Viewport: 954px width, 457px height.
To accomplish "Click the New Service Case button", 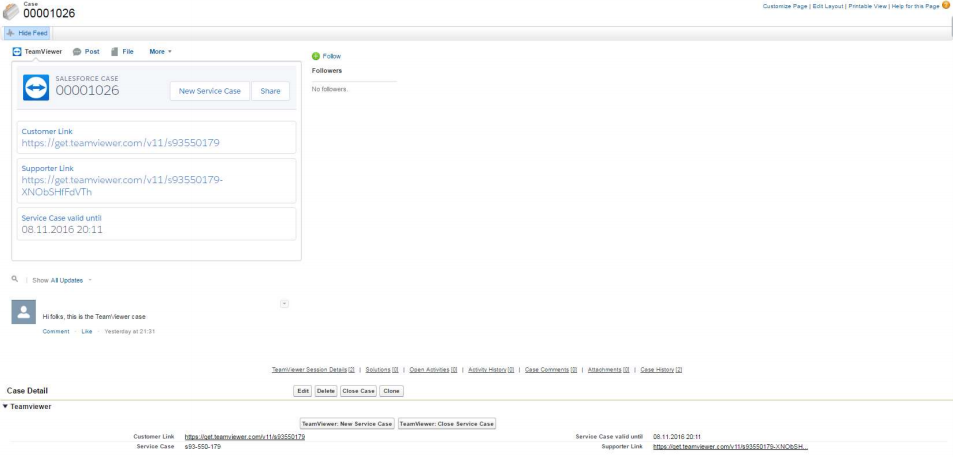I will click(x=210, y=91).
